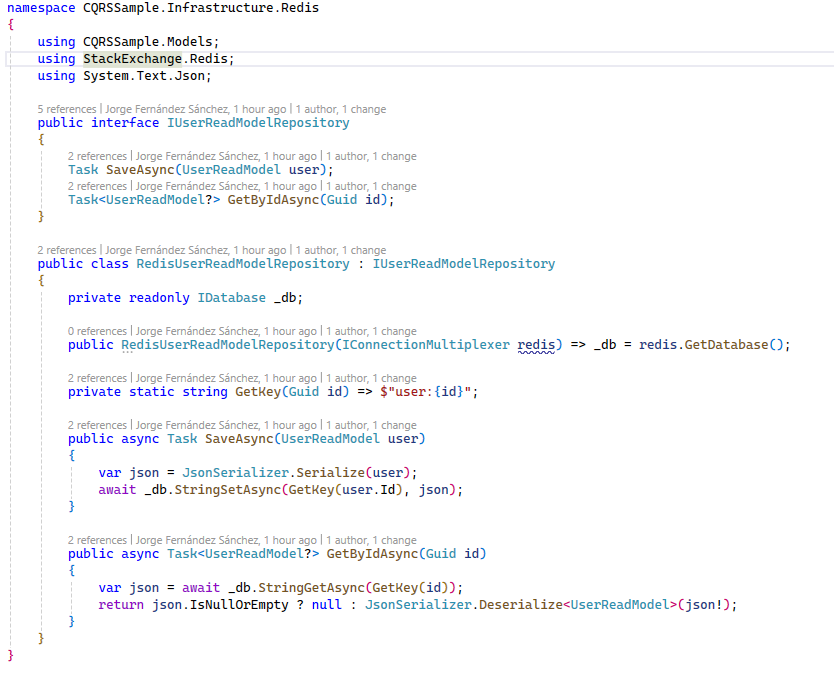The image size is (834, 675).
Task: Click the squiggle-underlined "redis" parameter
Action: click(x=536, y=345)
